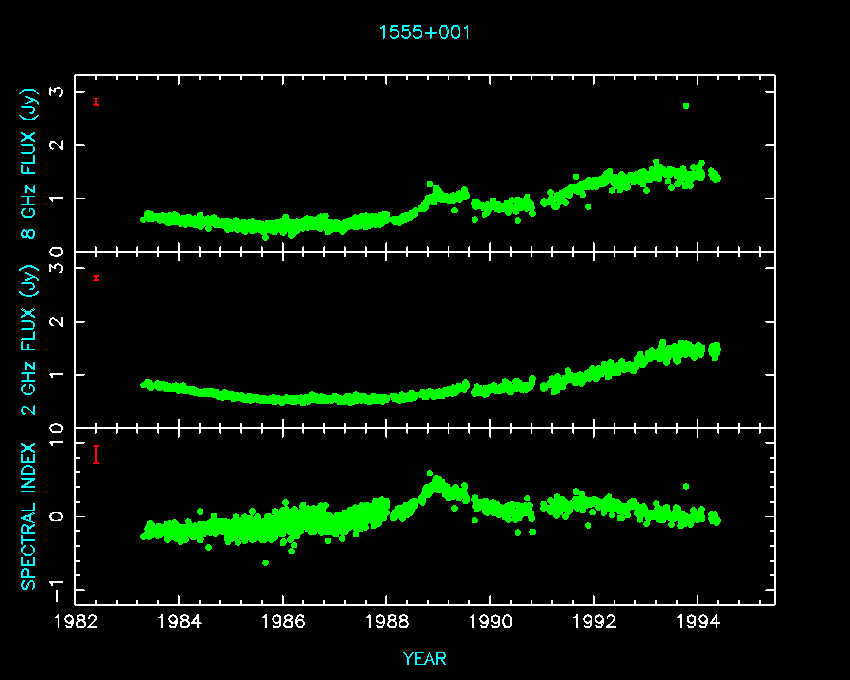This screenshot has height=680, width=850.
Task: Select the late-1993 outlier in spectral index panel
Action: click(686, 487)
